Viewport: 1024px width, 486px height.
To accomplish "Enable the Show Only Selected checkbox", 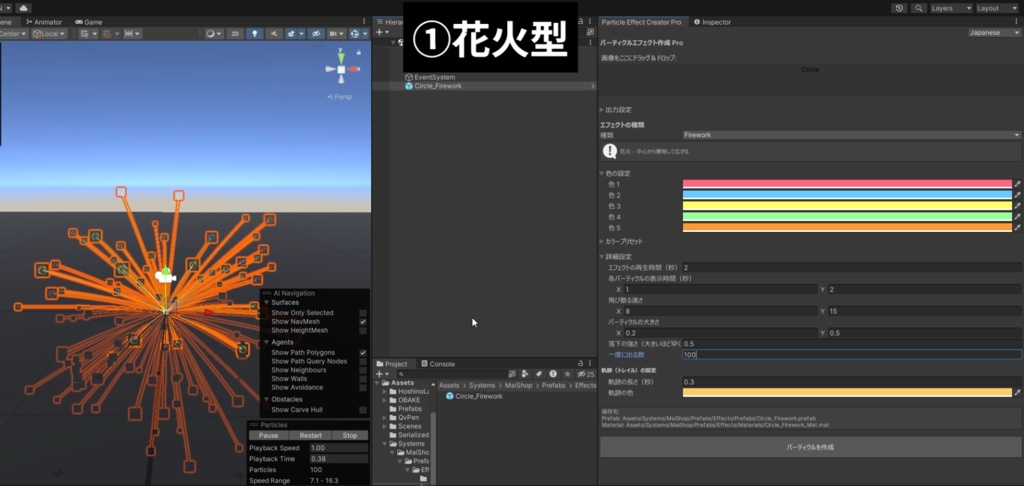I will click(363, 313).
